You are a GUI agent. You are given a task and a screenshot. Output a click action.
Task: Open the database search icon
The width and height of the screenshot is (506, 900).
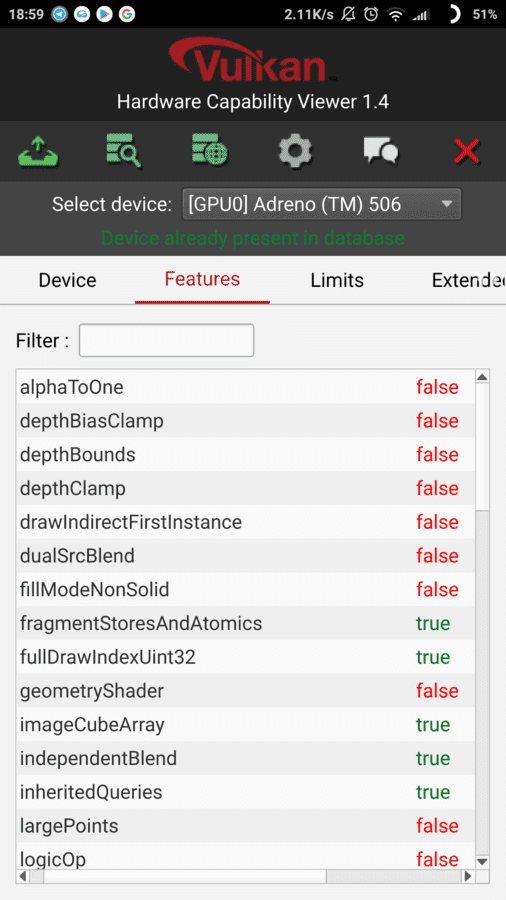pyautogui.click(x=123, y=150)
